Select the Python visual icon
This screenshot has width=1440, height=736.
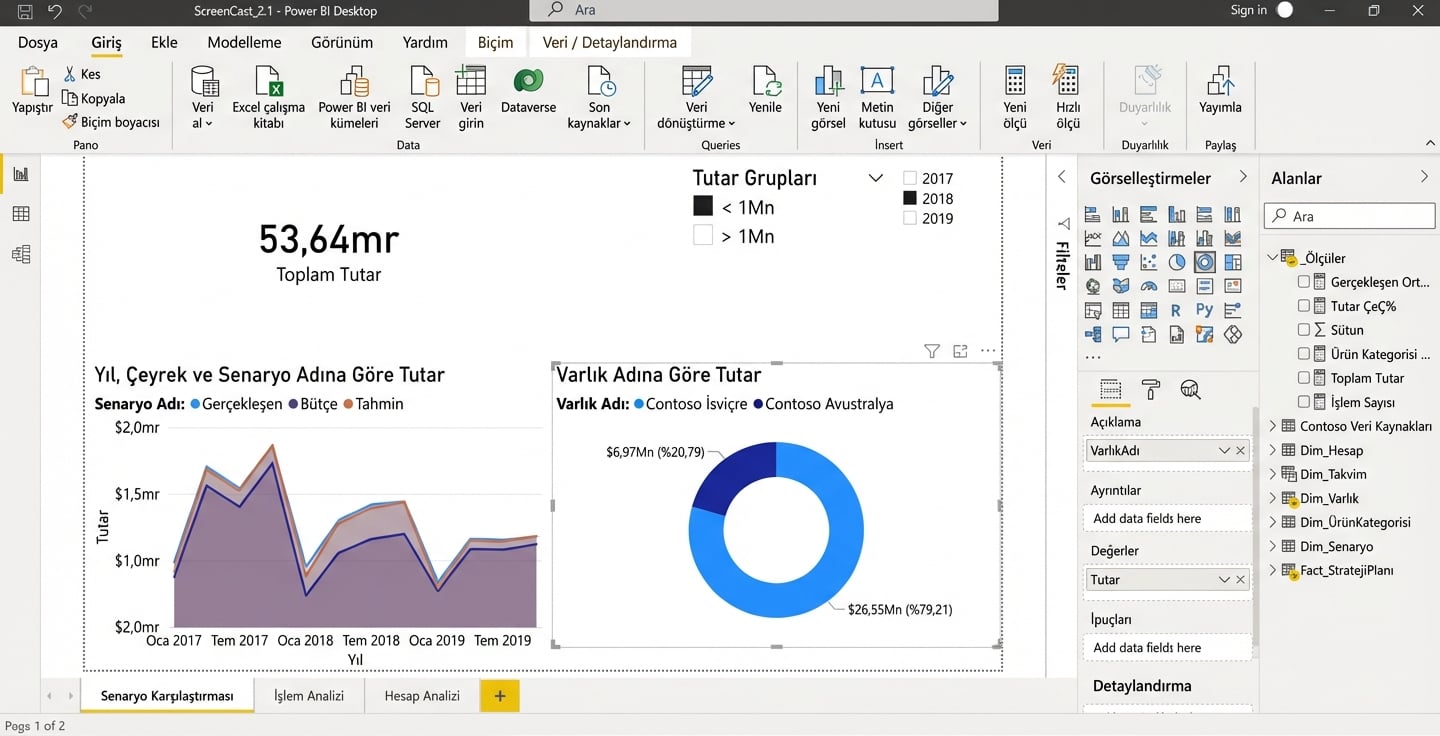pyautogui.click(x=1204, y=310)
